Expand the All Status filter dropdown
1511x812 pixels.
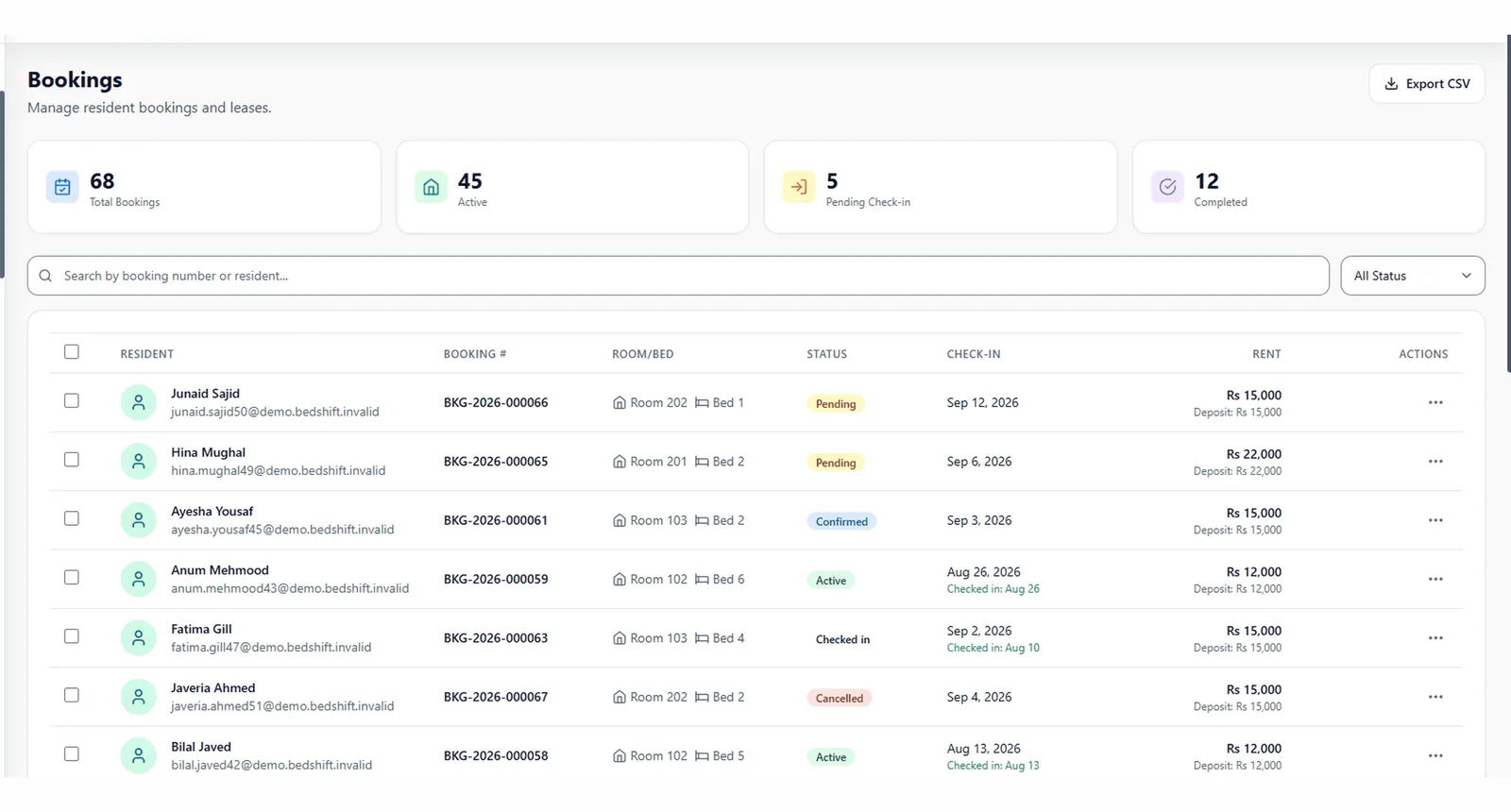(x=1413, y=276)
